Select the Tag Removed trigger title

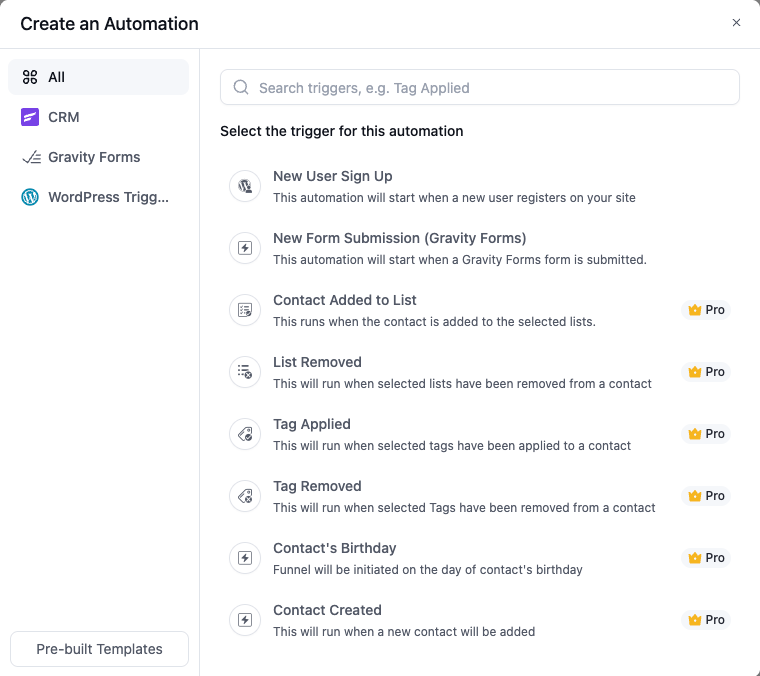pos(317,486)
